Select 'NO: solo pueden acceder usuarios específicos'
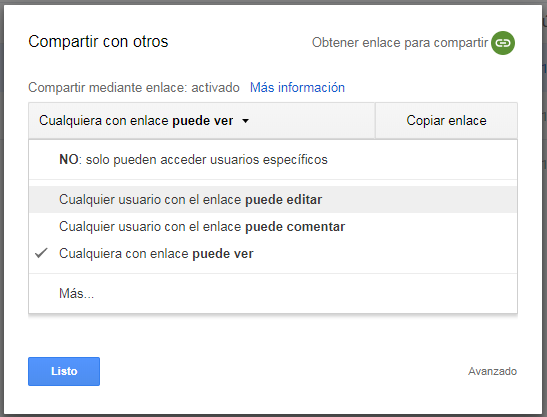 click(273, 160)
